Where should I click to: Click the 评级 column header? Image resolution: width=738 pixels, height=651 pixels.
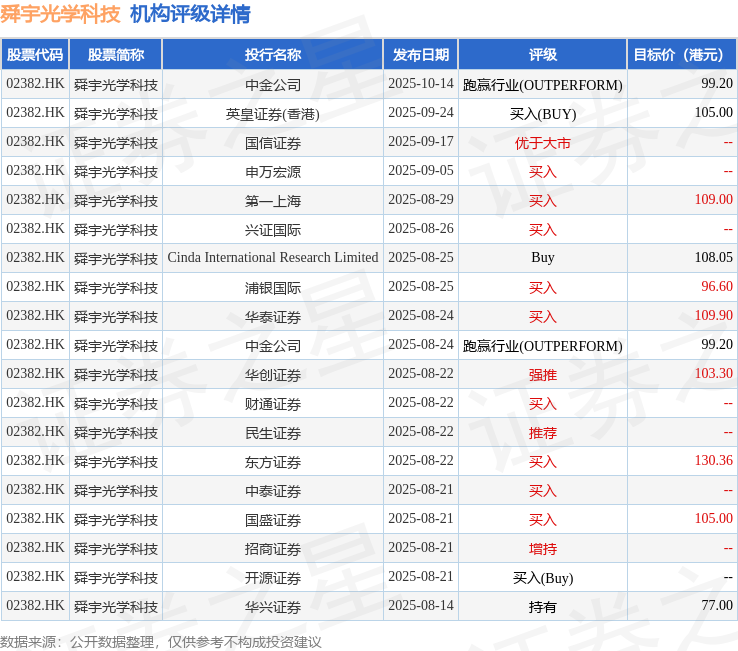[x=543, y=55]
